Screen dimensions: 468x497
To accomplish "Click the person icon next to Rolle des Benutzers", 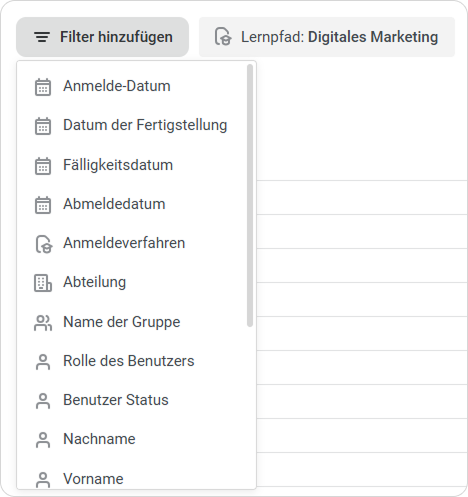I will 43,362.
